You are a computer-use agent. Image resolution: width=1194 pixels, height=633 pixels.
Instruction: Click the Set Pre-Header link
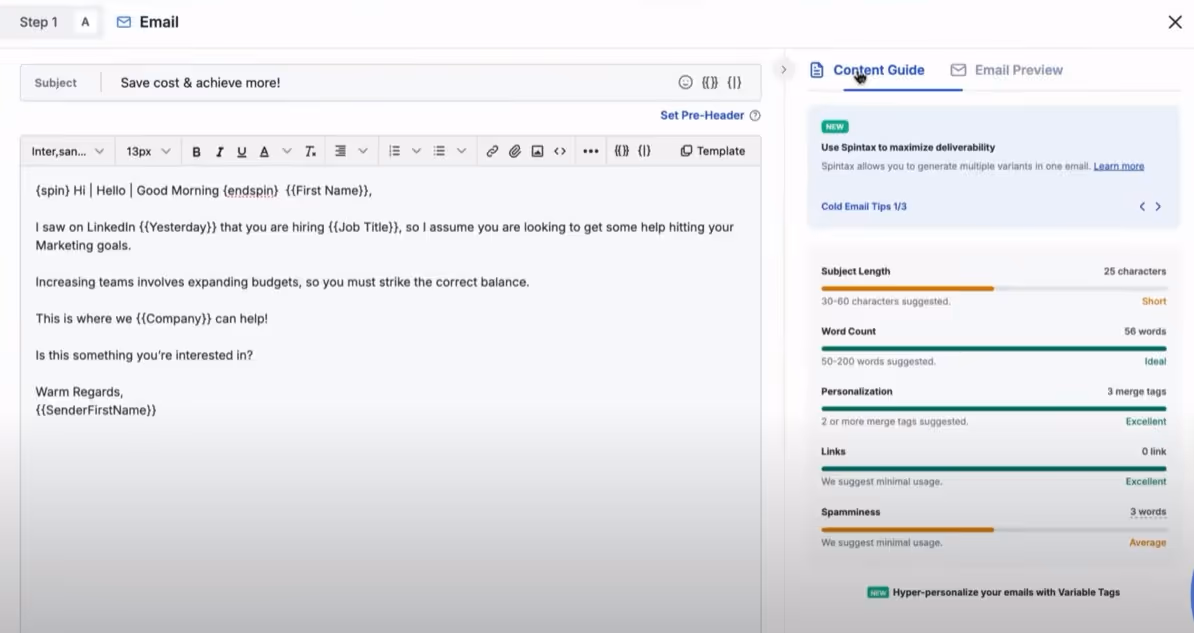(x=701, y=115)
